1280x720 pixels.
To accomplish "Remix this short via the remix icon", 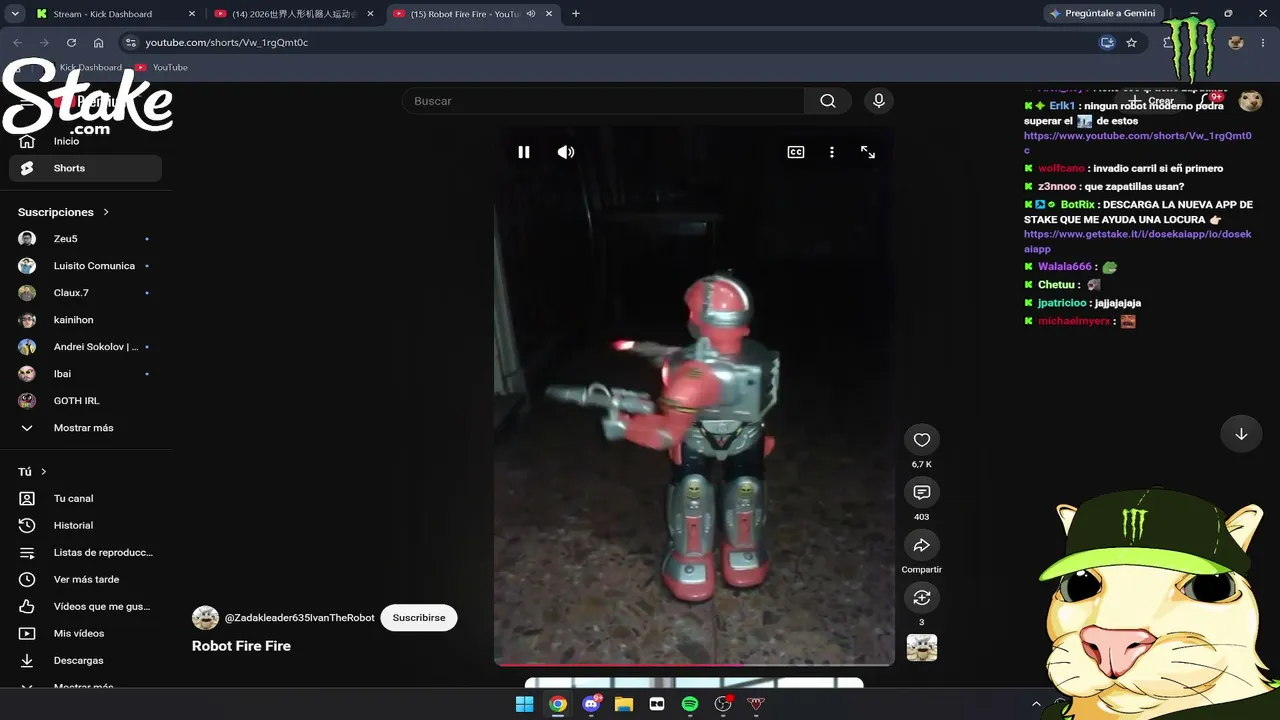I will pos(922,597).
